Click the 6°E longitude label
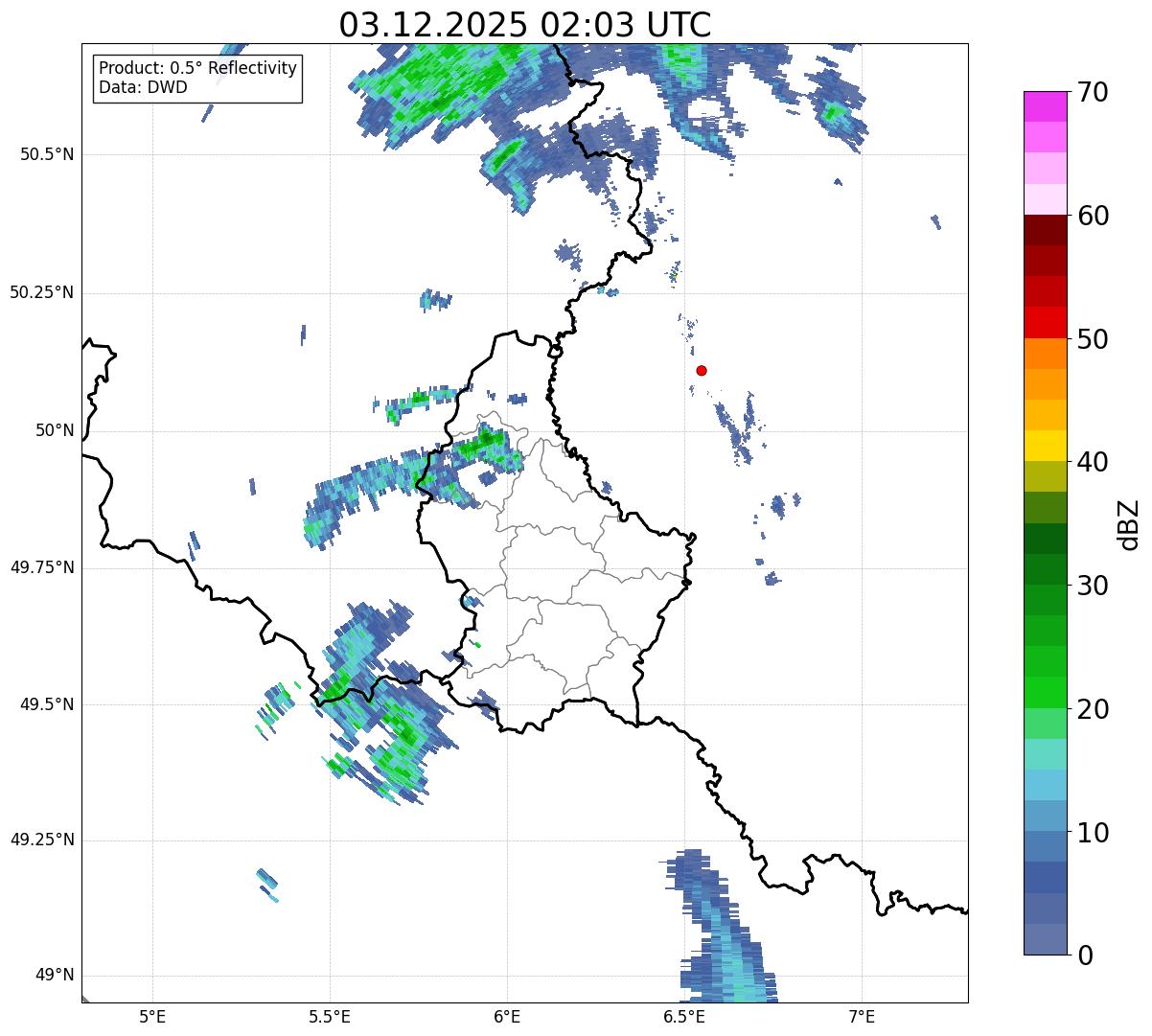Image resolution: width=1152 pixels, height=1036 pixels. 507,1016
